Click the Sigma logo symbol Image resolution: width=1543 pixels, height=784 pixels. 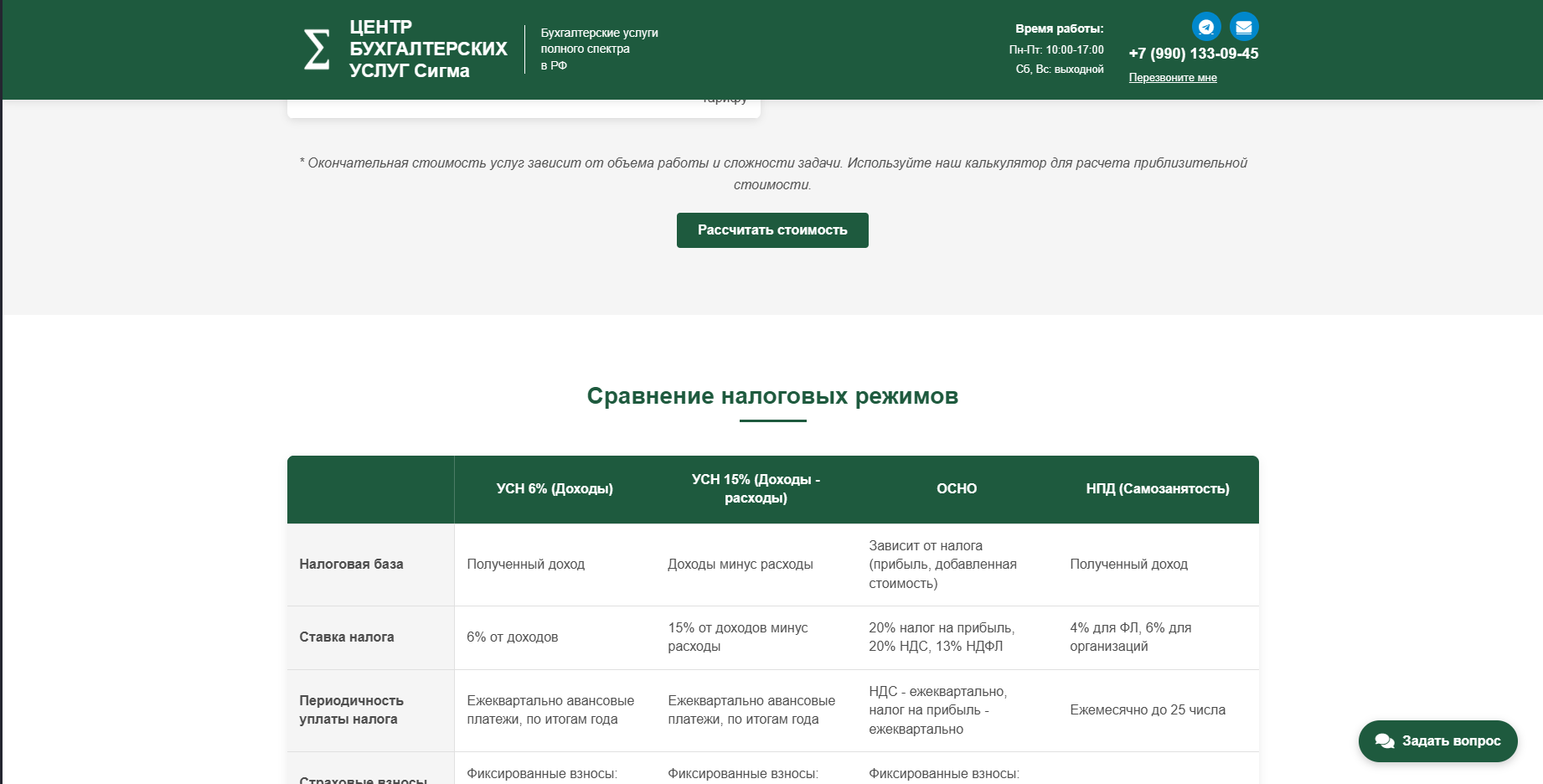317,49
